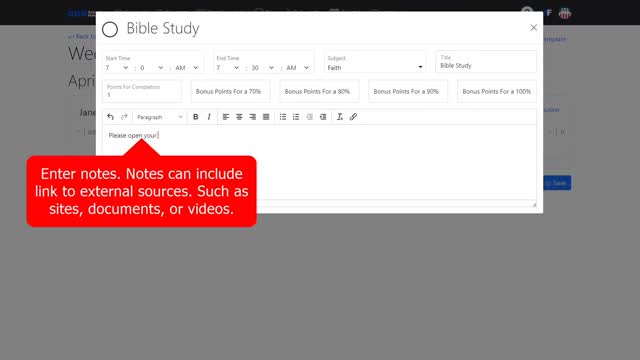
Task: Click the editor resize handle corner
Action: coord(534,204)
